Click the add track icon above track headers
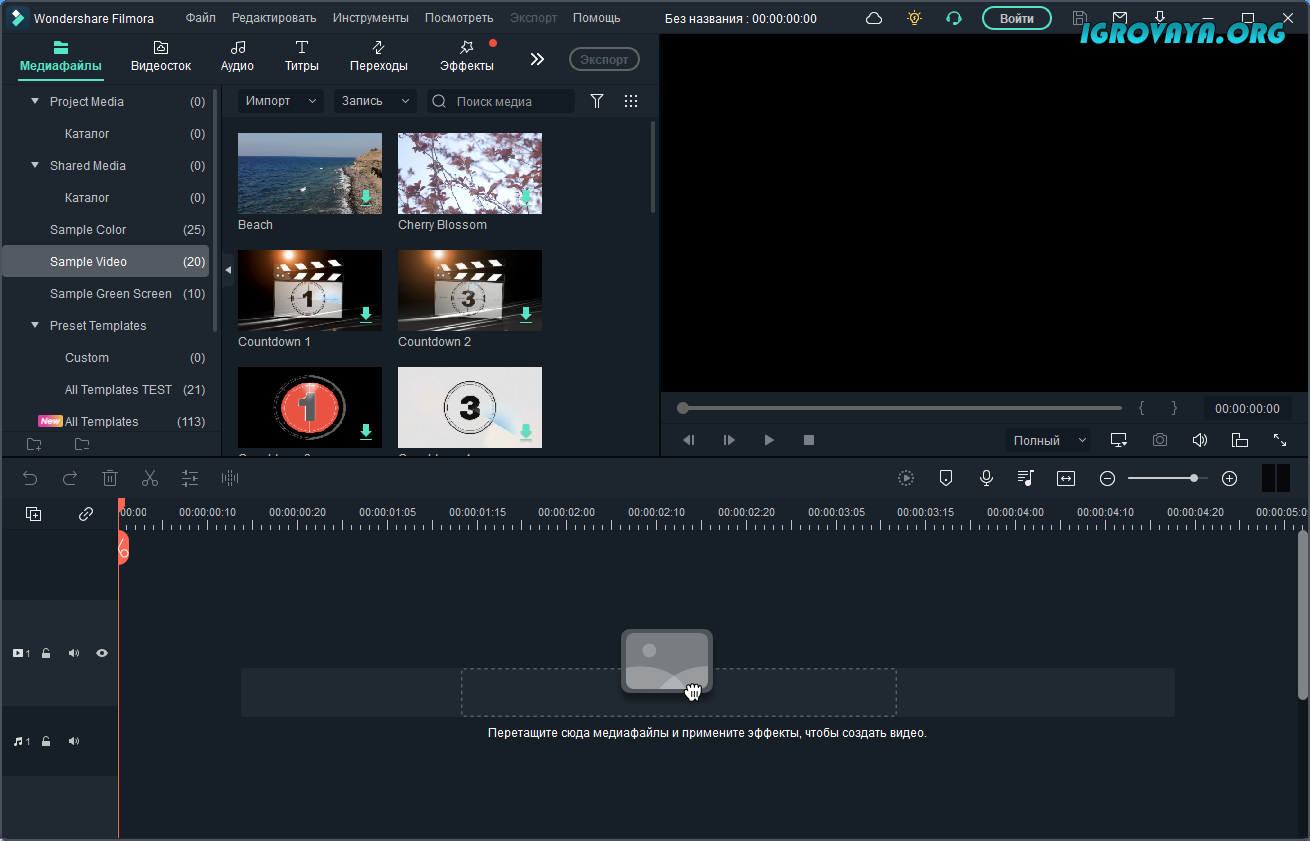 point(33,514)
